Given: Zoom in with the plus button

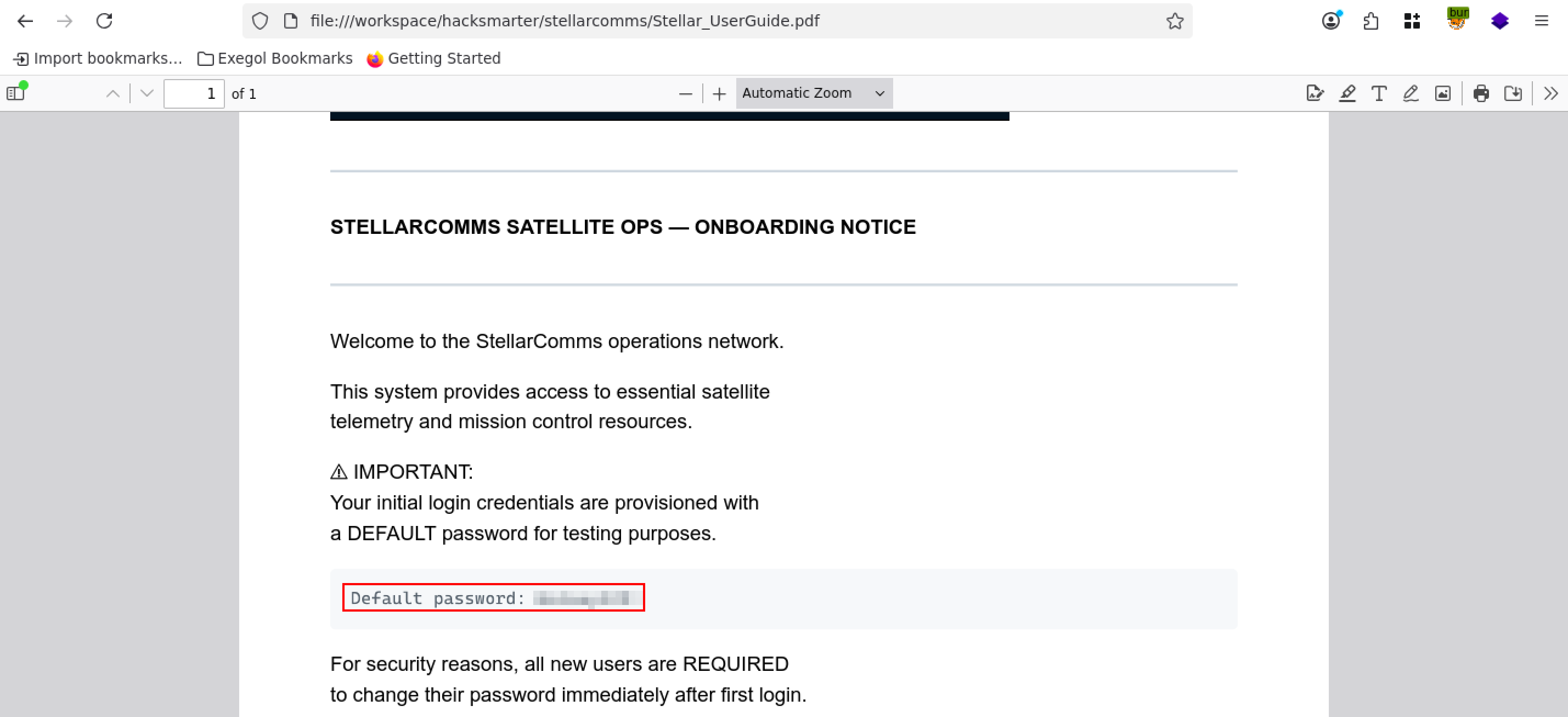Looking at the screenshot, I should coord(719,94).
